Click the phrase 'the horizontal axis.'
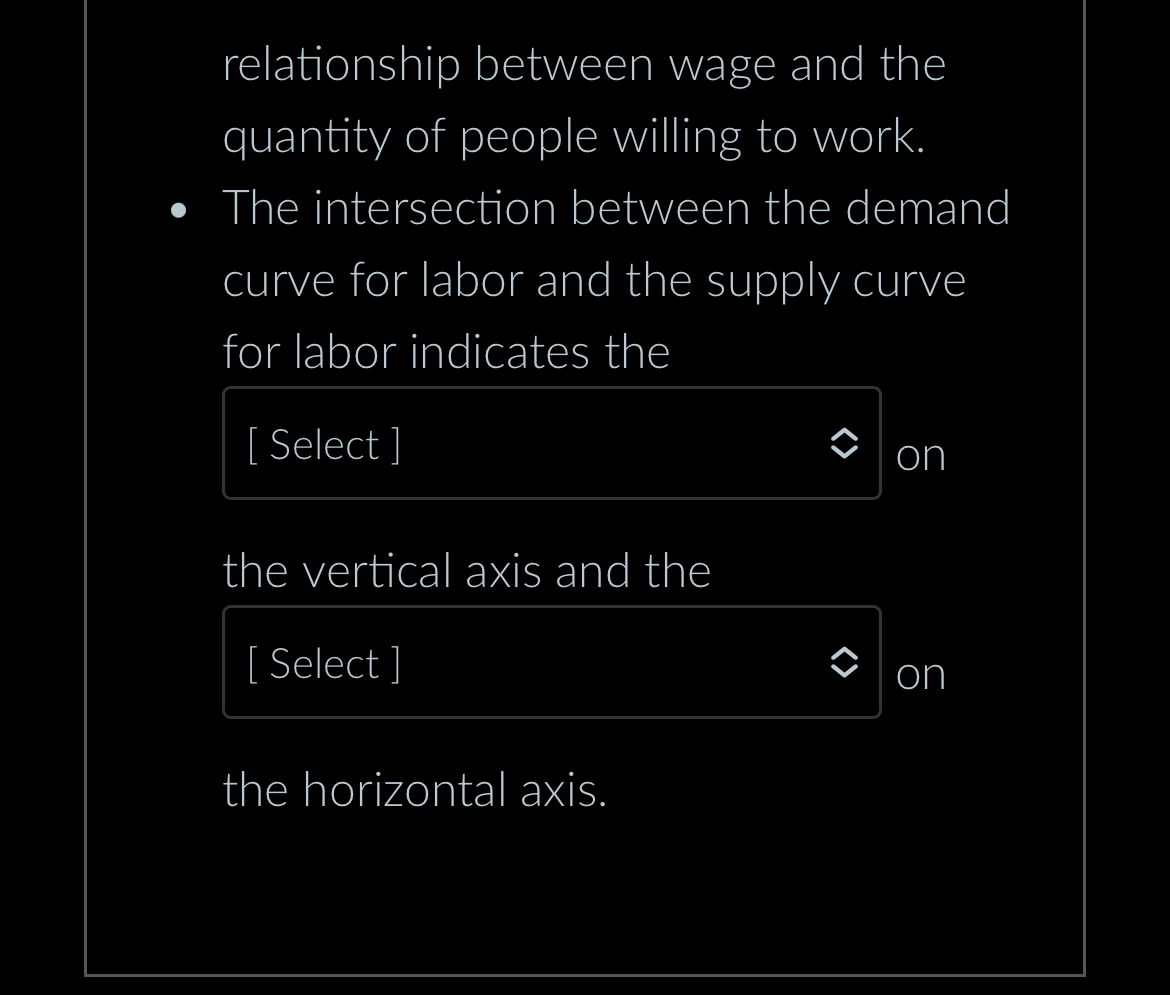 pos(415,789)
